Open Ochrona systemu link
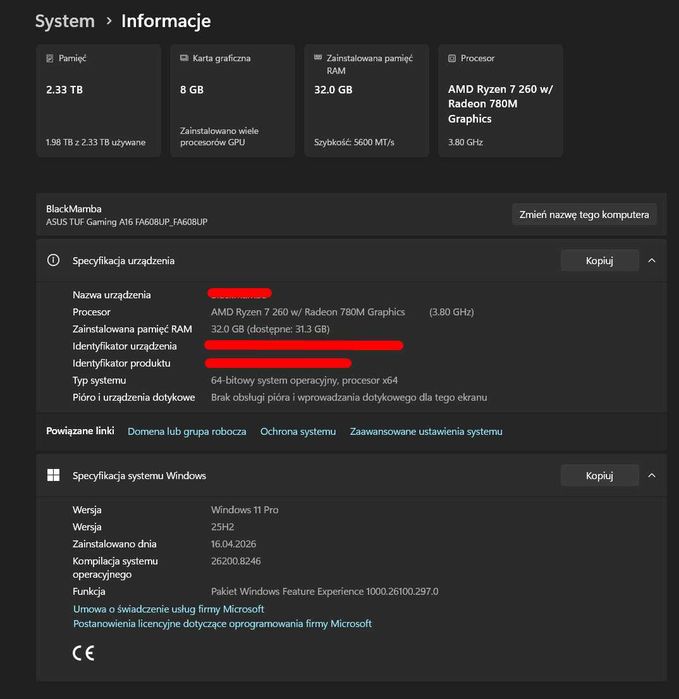Viewport: 679px width, 699px height. (298, 432)
